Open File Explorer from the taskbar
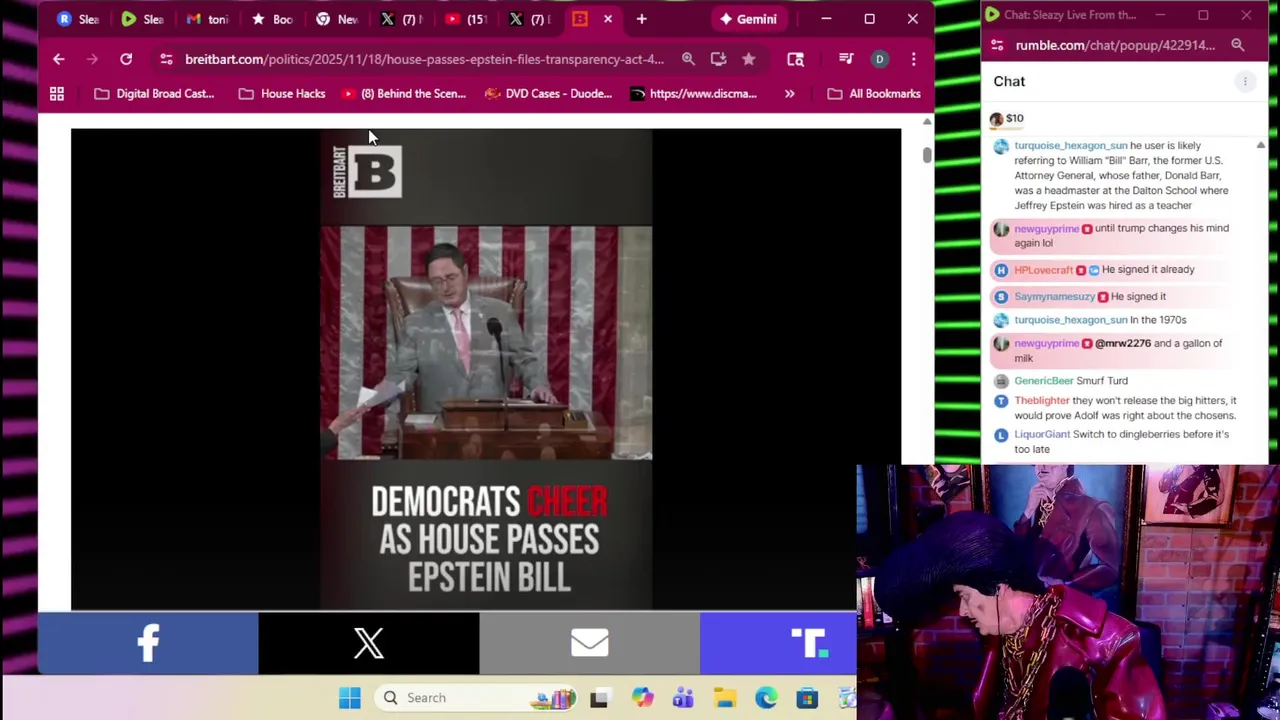This screenshot has height=720, width=1280. (725, 698)
